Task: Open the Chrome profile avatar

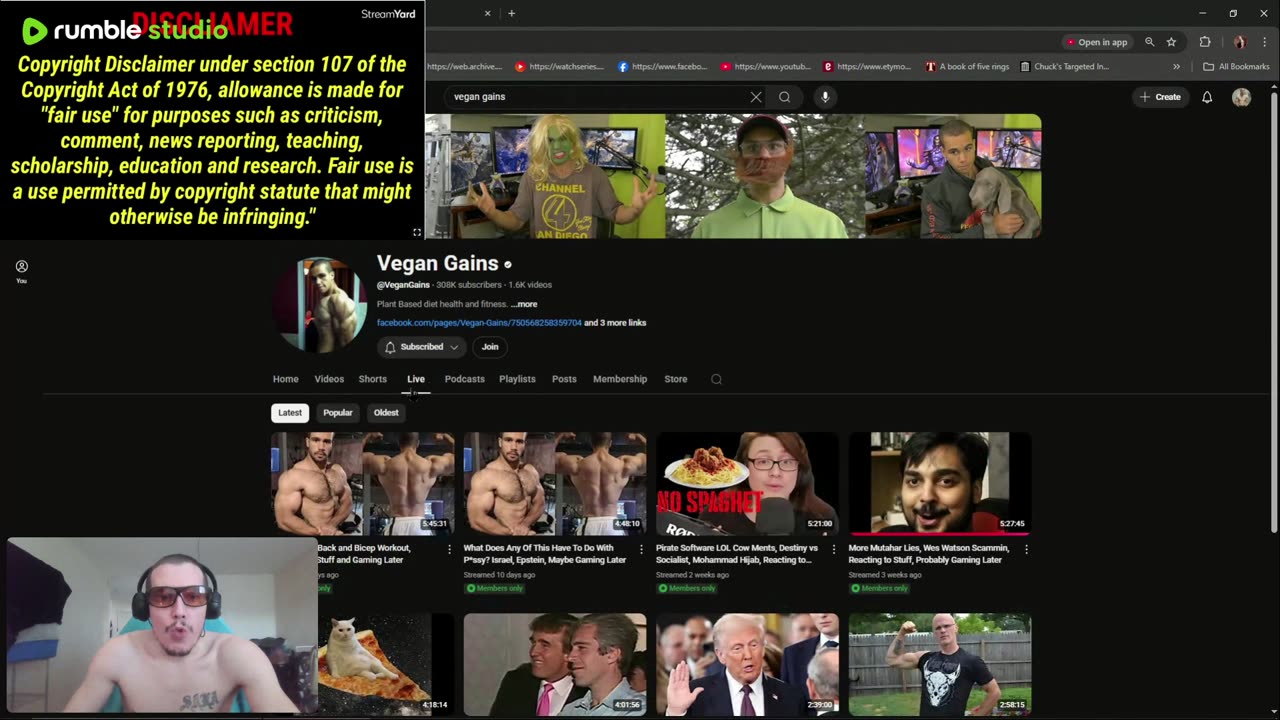Action: [1239, 42]
